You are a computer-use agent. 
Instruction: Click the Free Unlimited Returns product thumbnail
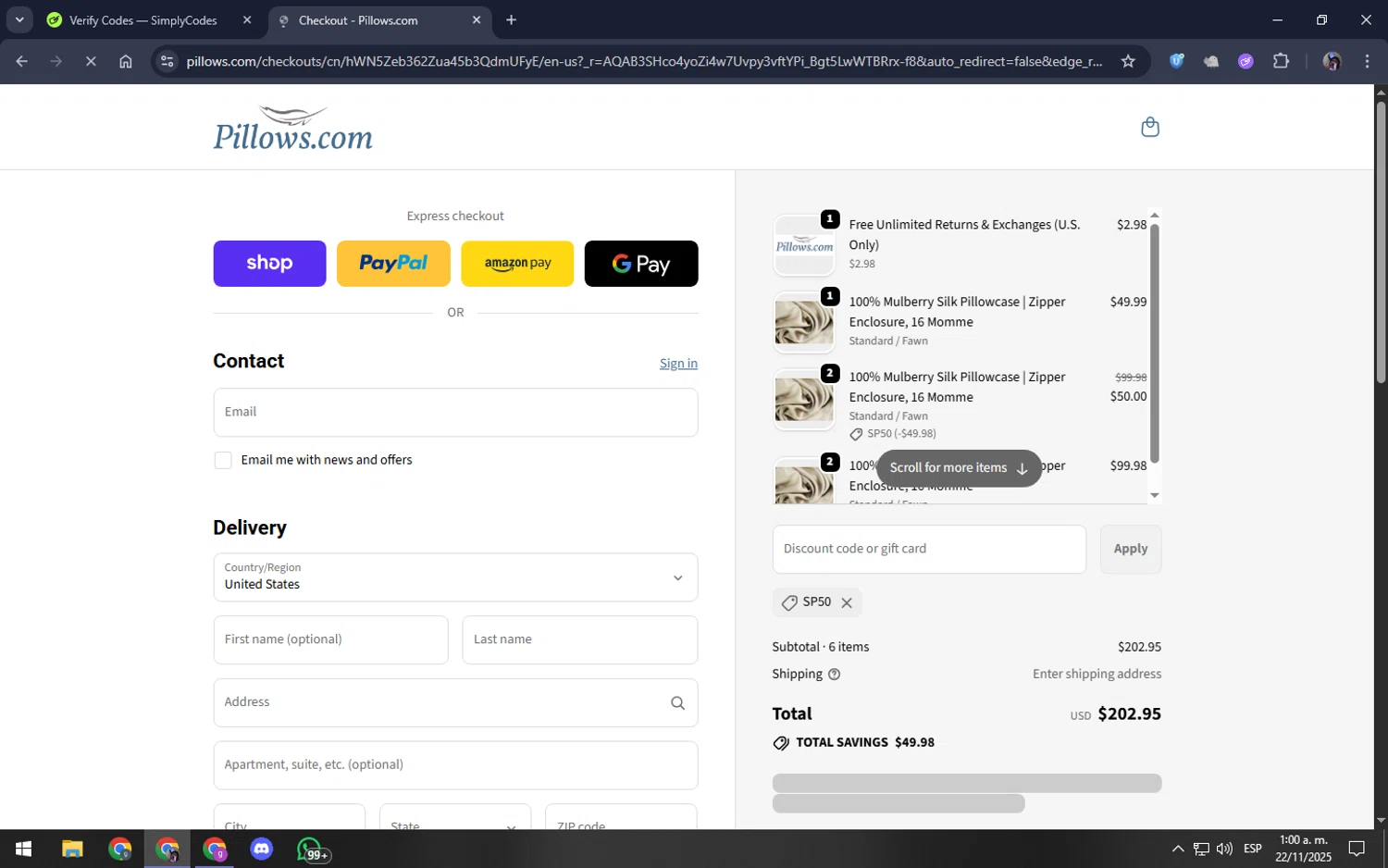(804, 245)
